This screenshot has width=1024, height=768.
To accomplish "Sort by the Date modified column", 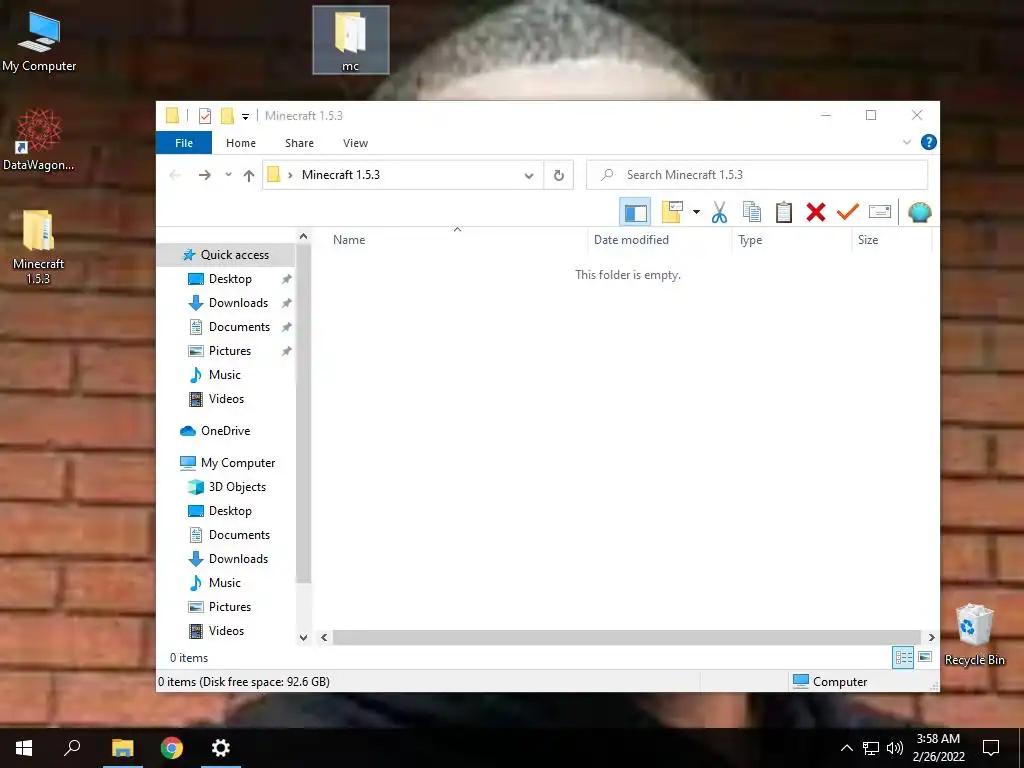I will [x=660, y=240].
